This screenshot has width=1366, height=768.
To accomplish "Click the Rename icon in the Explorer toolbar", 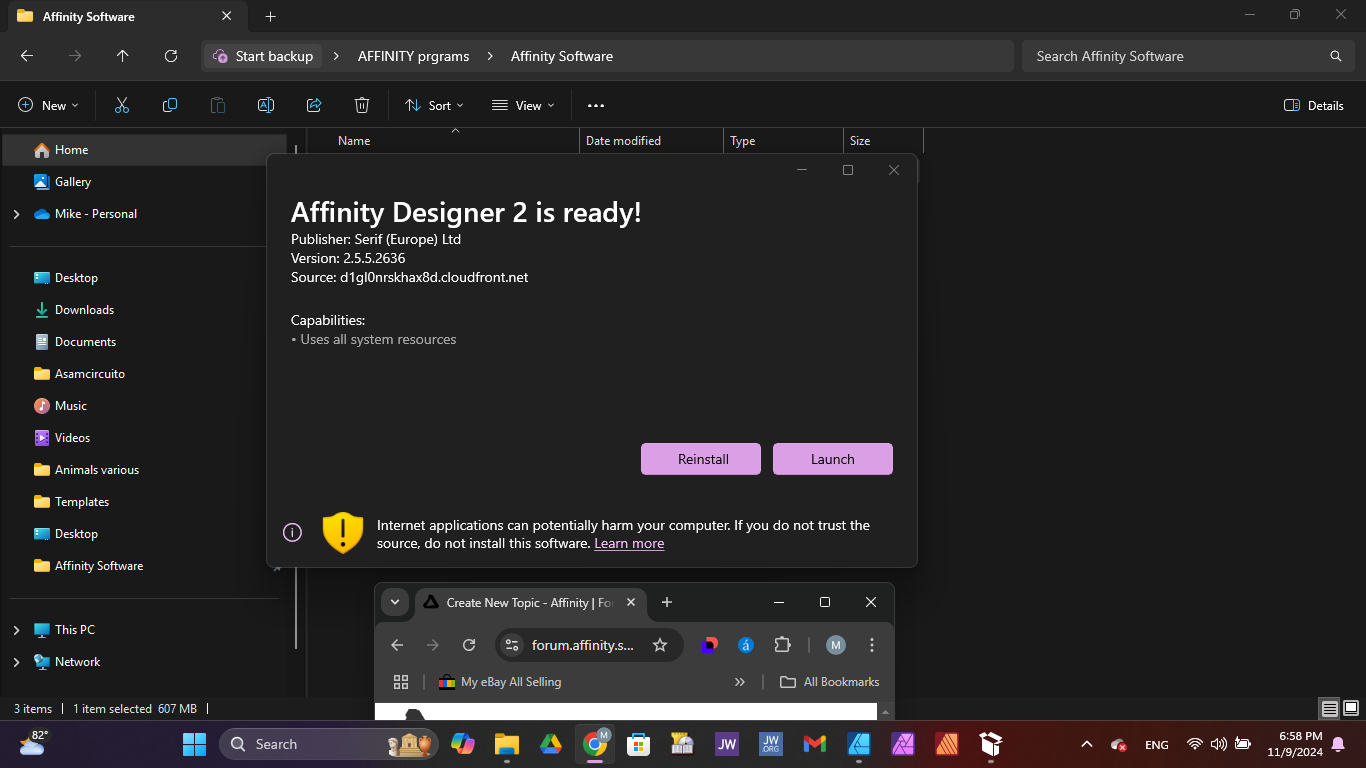I will coord(266,105).
